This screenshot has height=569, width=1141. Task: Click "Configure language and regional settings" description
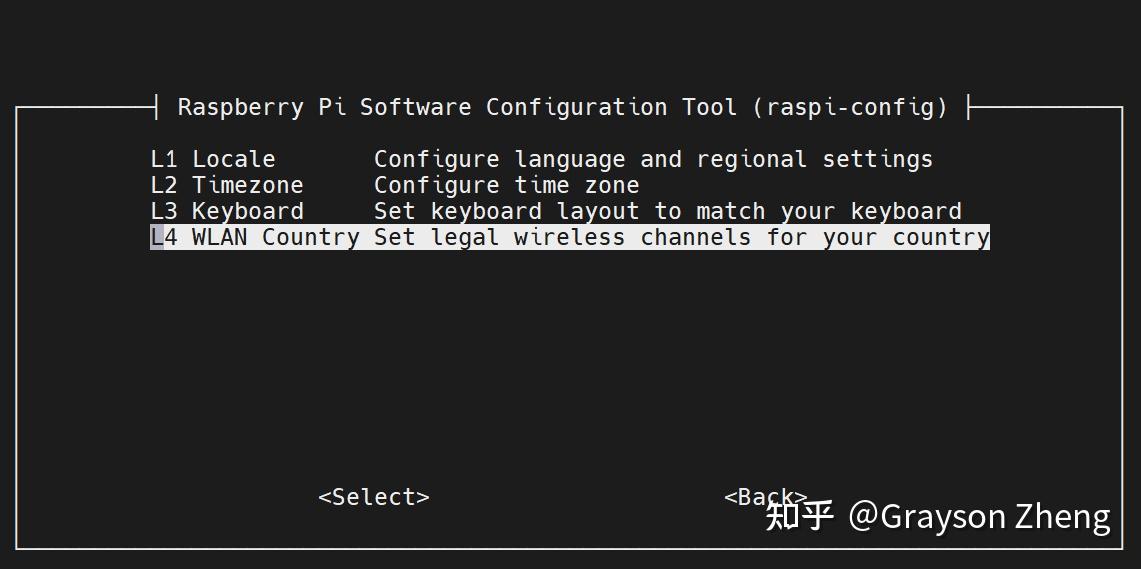point(653,159)
